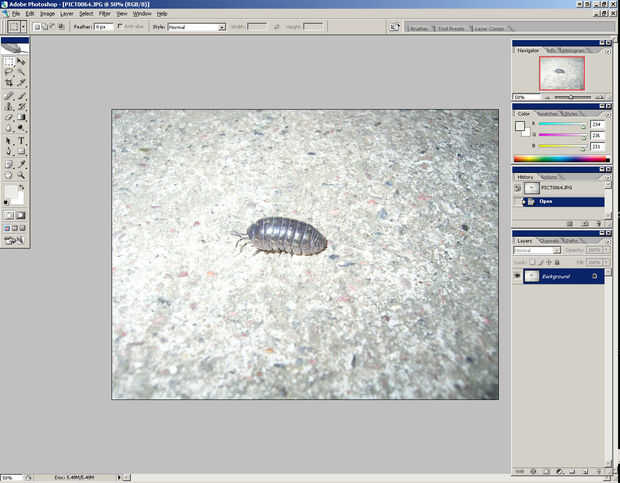Open the Image menu
This screenshot has height=483, width=620.
pos(47,14)
